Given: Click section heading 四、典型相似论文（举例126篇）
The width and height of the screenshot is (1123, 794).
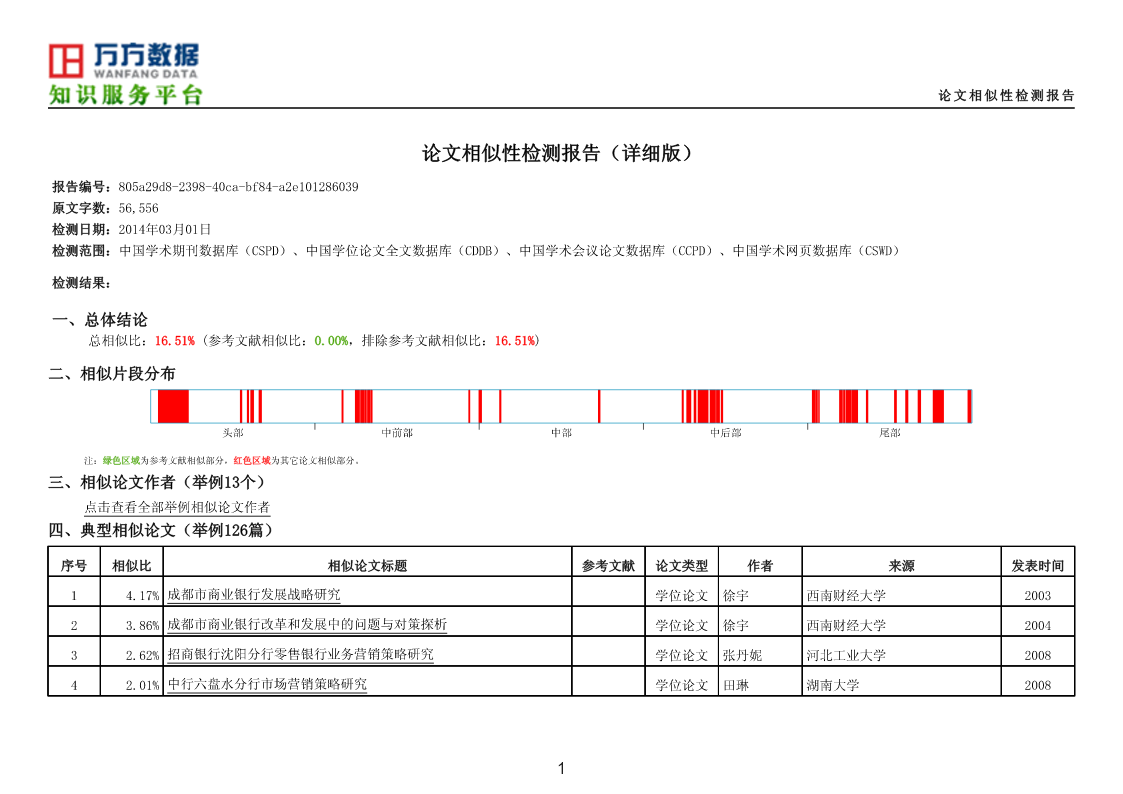Looking at the screenshot, I should [x=161, y=531].
